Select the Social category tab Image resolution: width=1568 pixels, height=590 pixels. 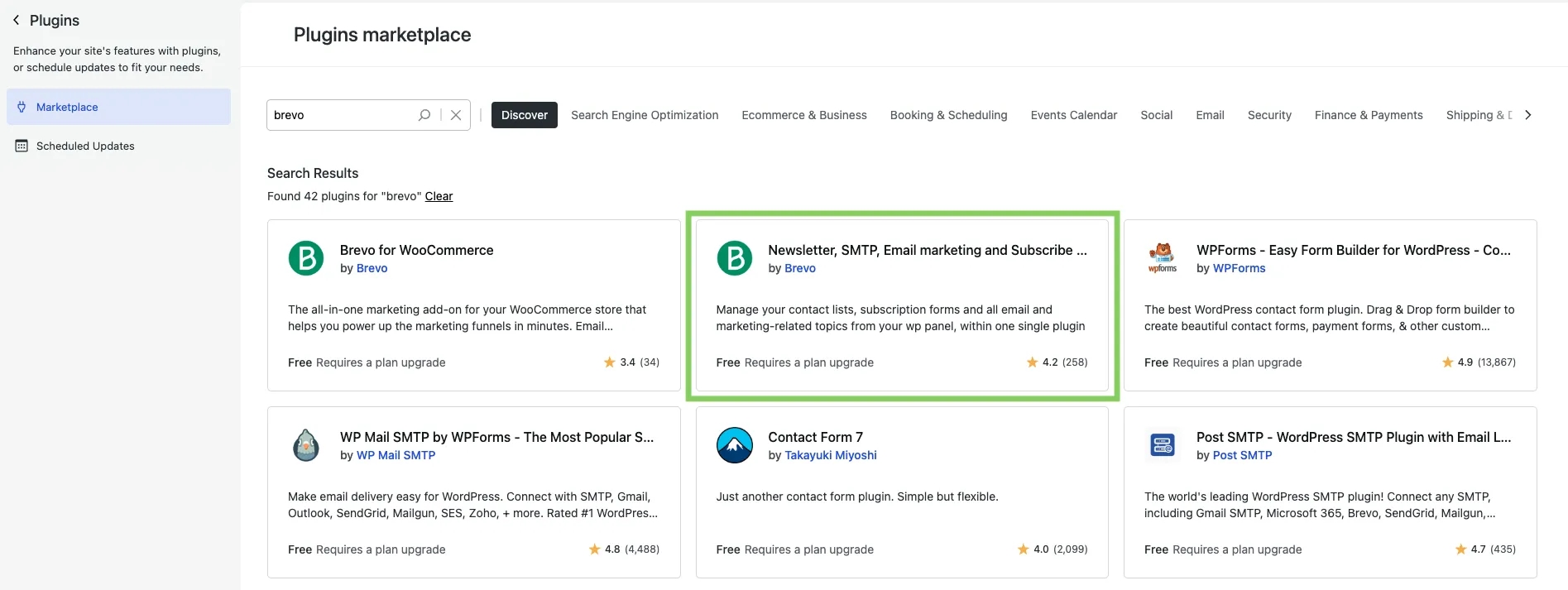click(x=1157, y=115)
